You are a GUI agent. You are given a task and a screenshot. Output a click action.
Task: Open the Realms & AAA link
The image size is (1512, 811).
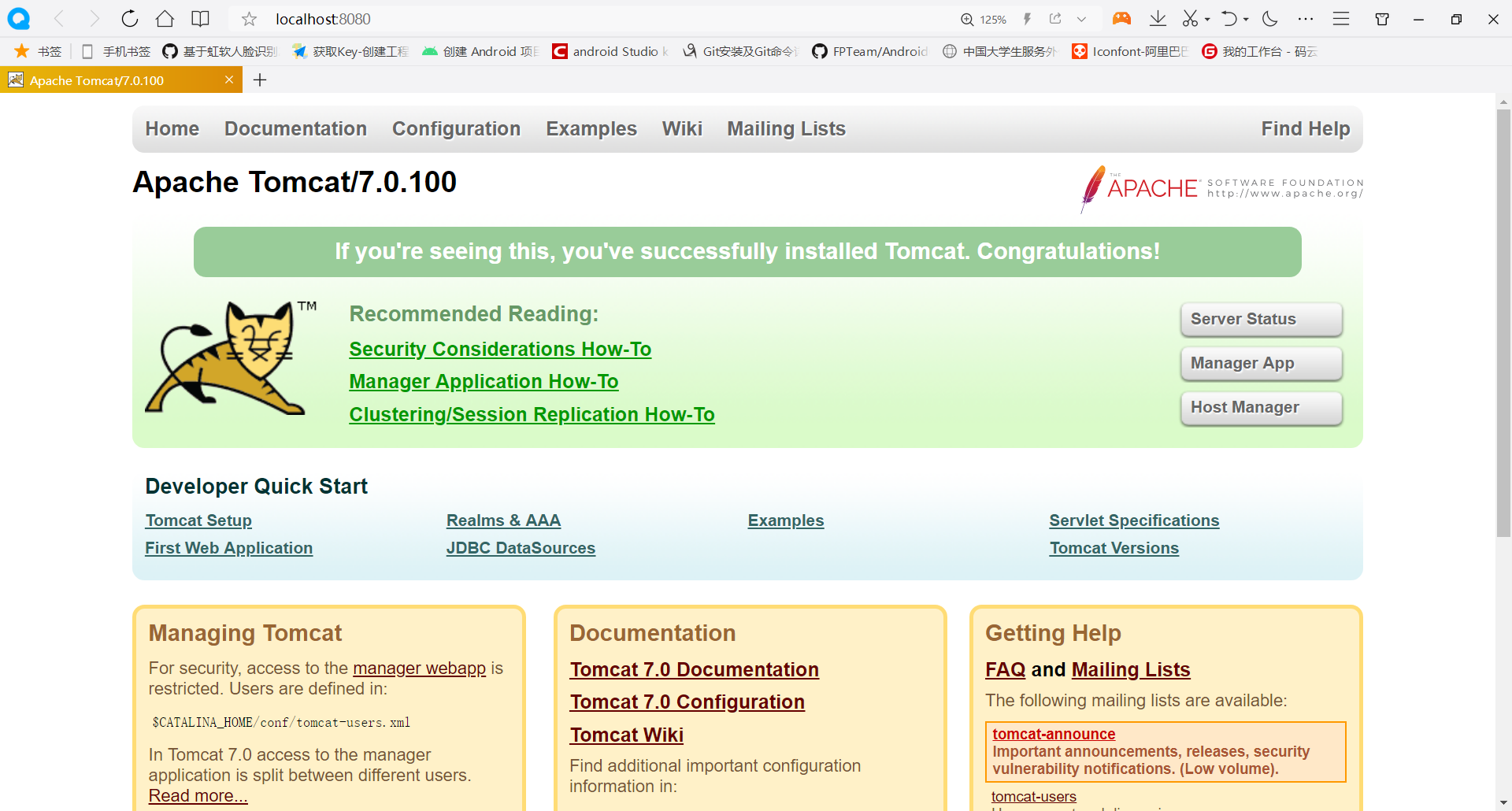pyautogui.click(x=503, y=521)
